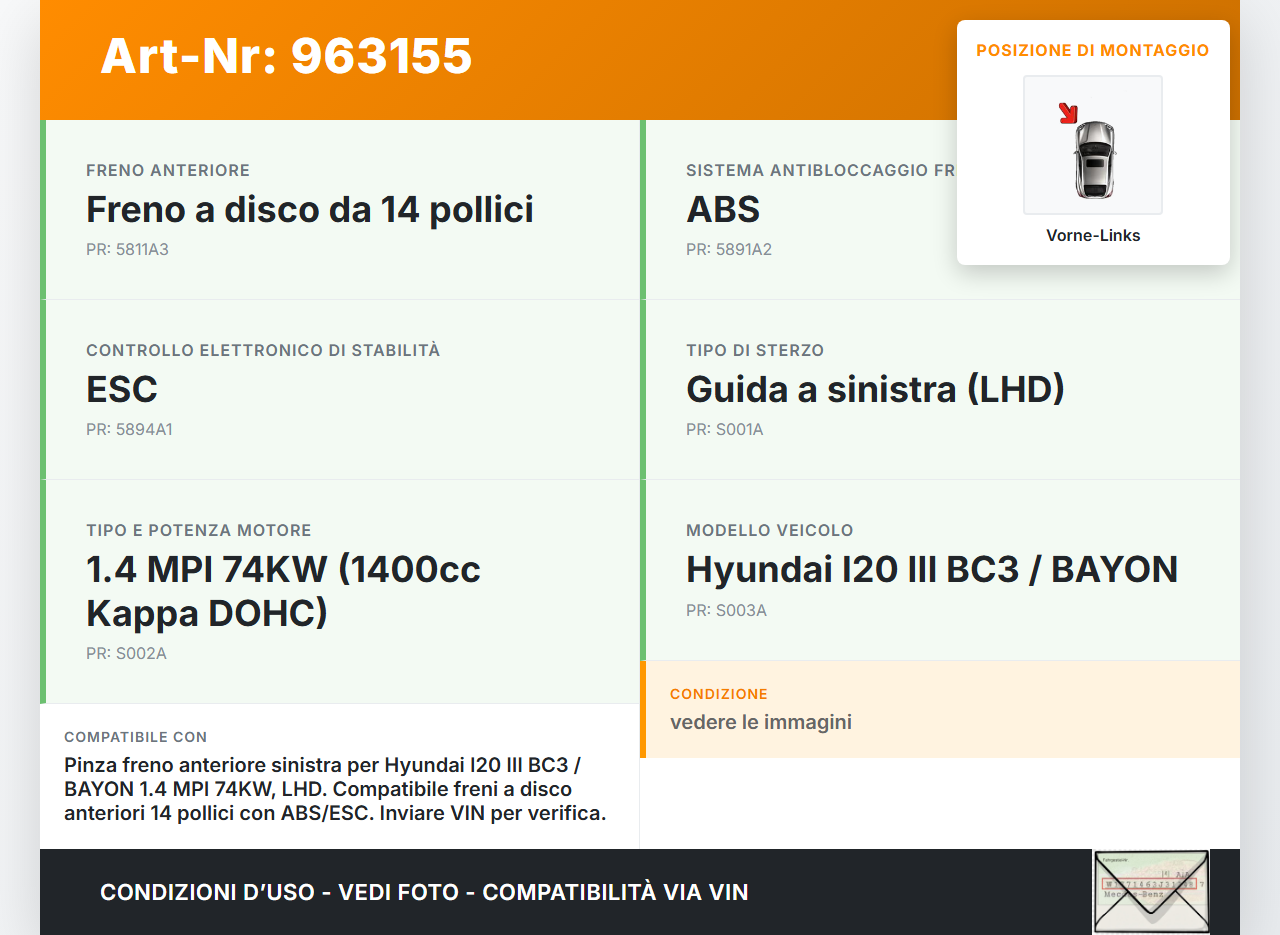The height and width of the screenshot is (935, 1280).
Task: Click the COMPATIBILE CON label
Action: pos(136,737)
